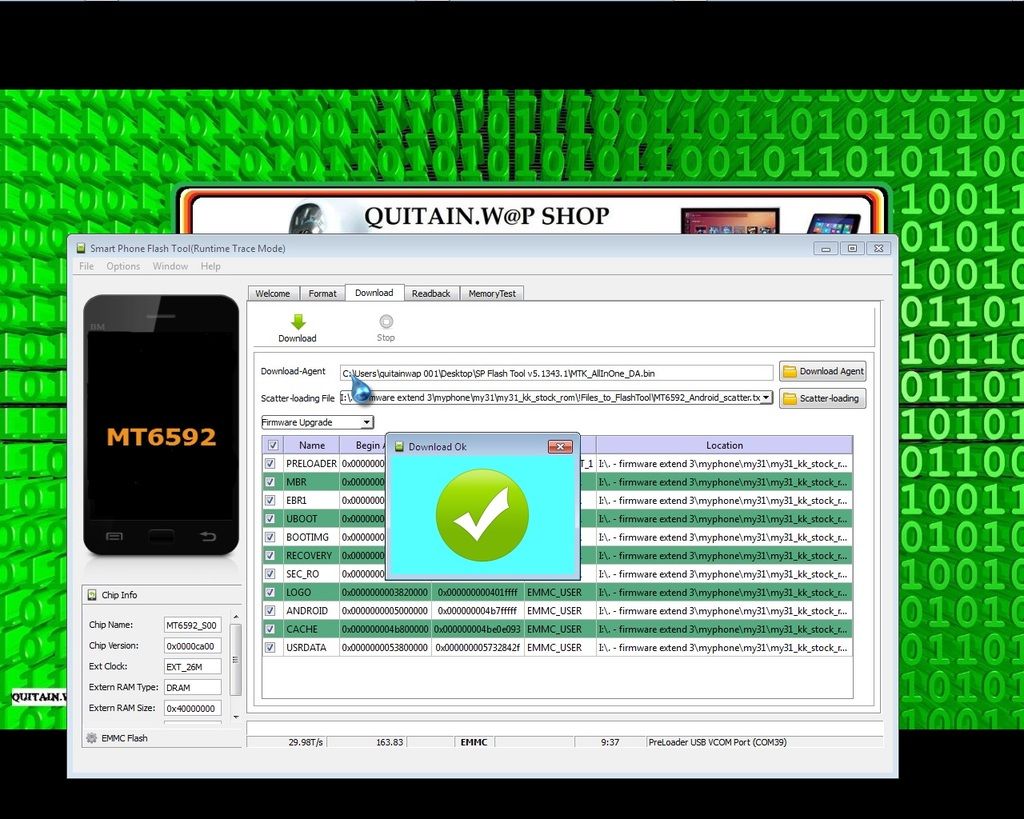Screen dimensions: 1024x819
Task: Click the EMMC Flash gear icon
Action: 92,738
